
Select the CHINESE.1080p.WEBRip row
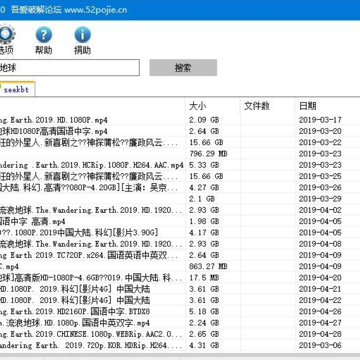coord(180,334)
